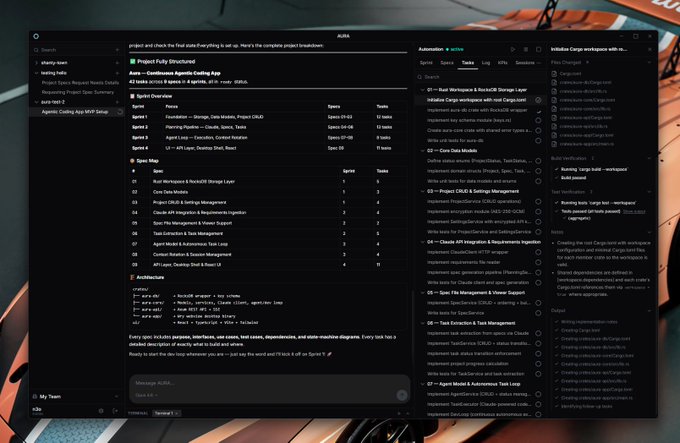680x443 pixels.
Task: Collapse the 03 Project CRUD & Settings group
Action: point(422,189)
